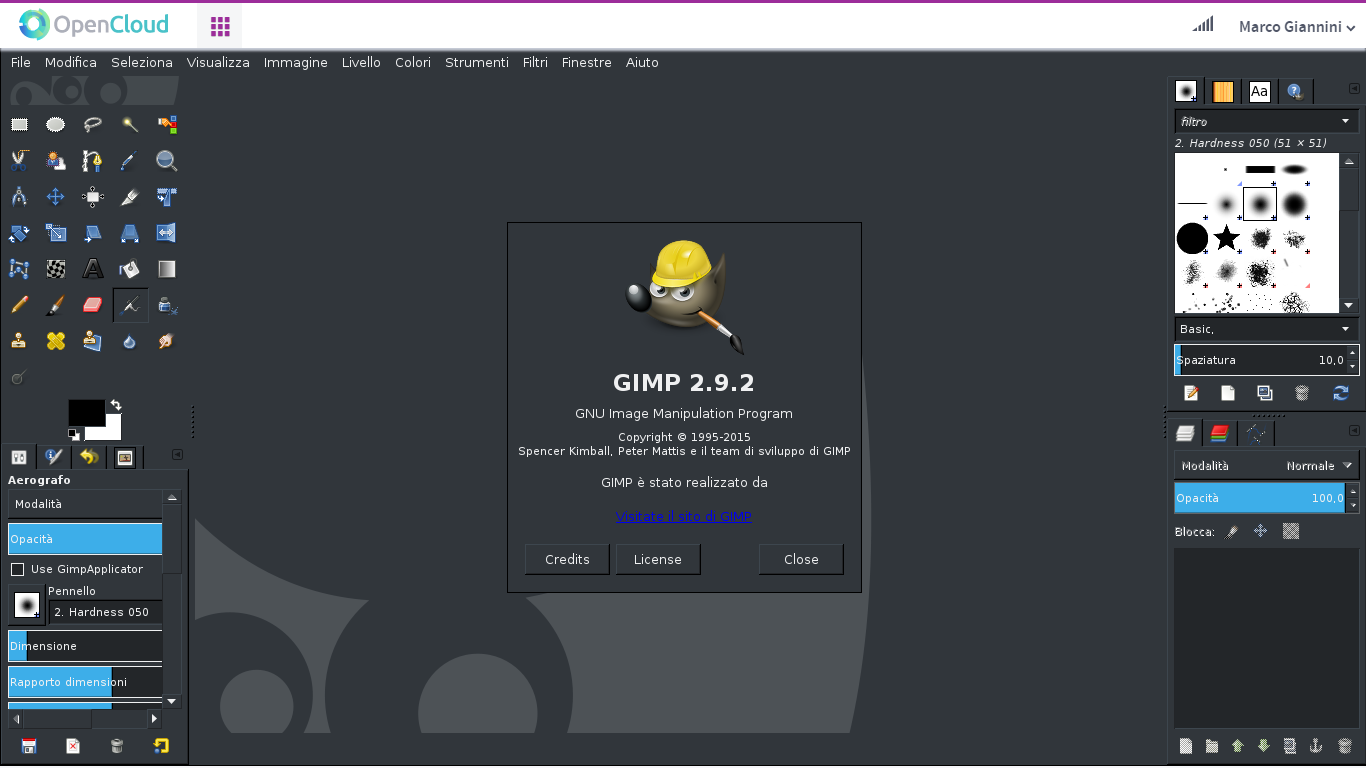The height and width of the screenshot is (768, 1366).
Task: Select the Pencil tool
Action: [x=19, y=305]
